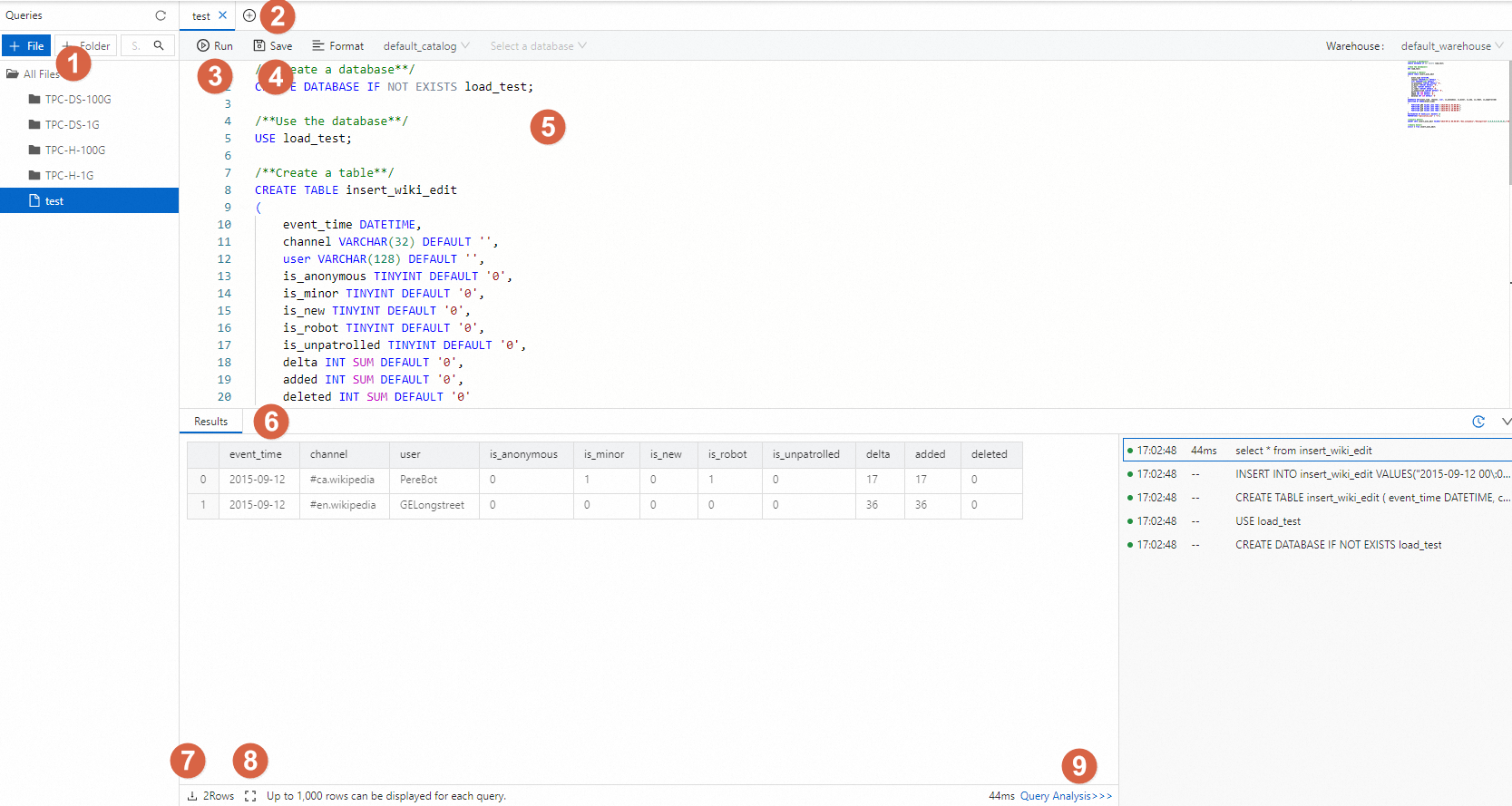The width and height of the screenshot is (1512, 806).
Task: Toggle fullscreen for results table
Action: (250, 796)
